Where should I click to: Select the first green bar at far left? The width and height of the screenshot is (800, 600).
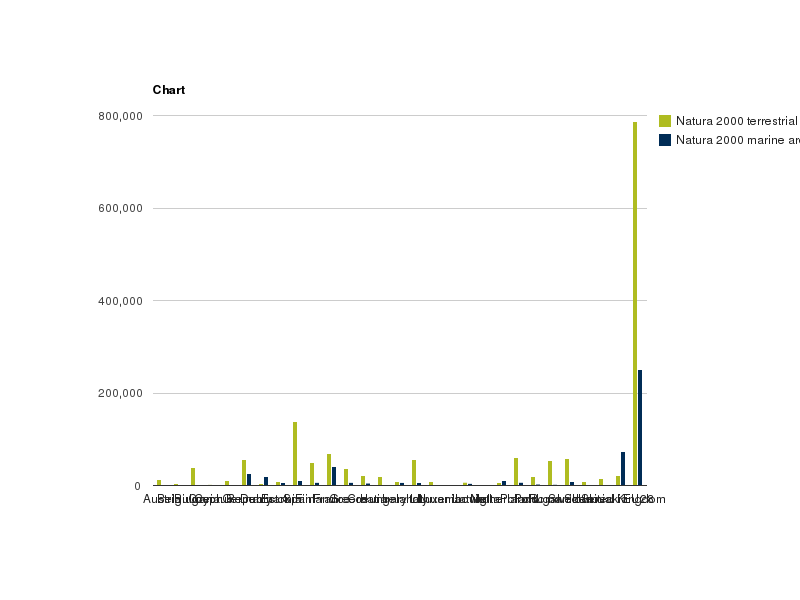tap(159, 483)
